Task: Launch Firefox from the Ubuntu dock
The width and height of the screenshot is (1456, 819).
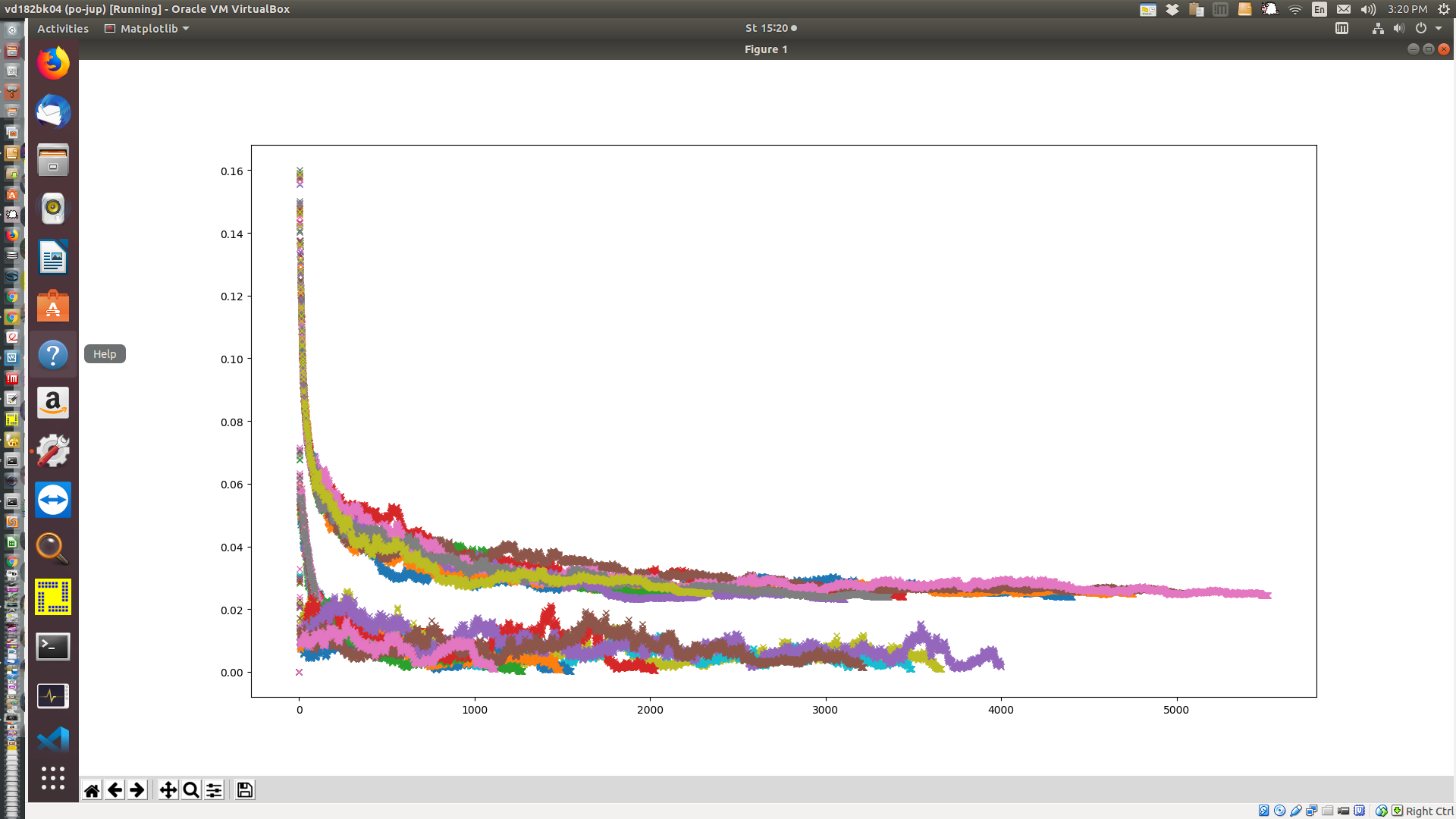Action: point(53,63)
